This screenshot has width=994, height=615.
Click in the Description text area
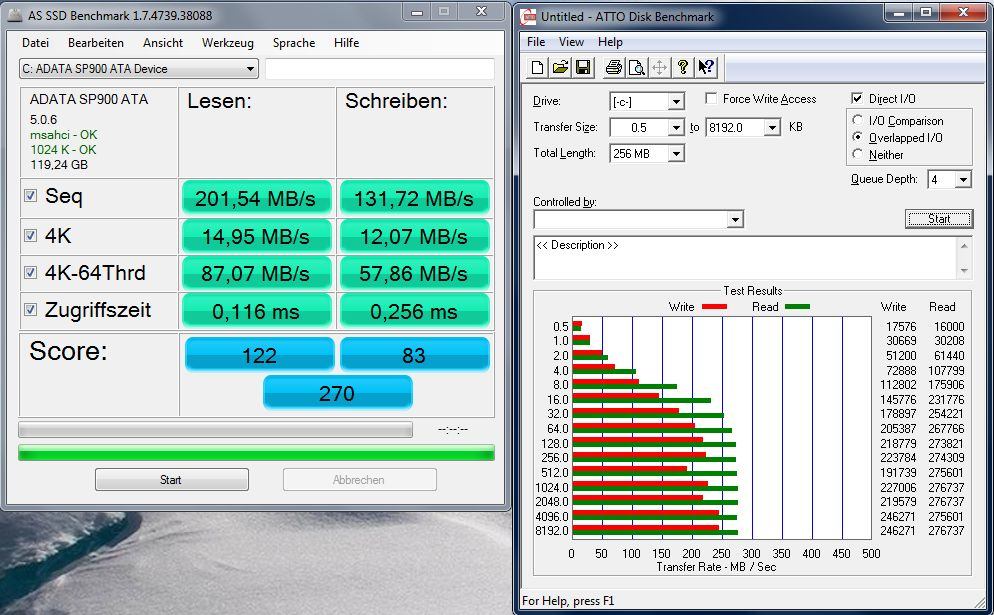(746, 258)
